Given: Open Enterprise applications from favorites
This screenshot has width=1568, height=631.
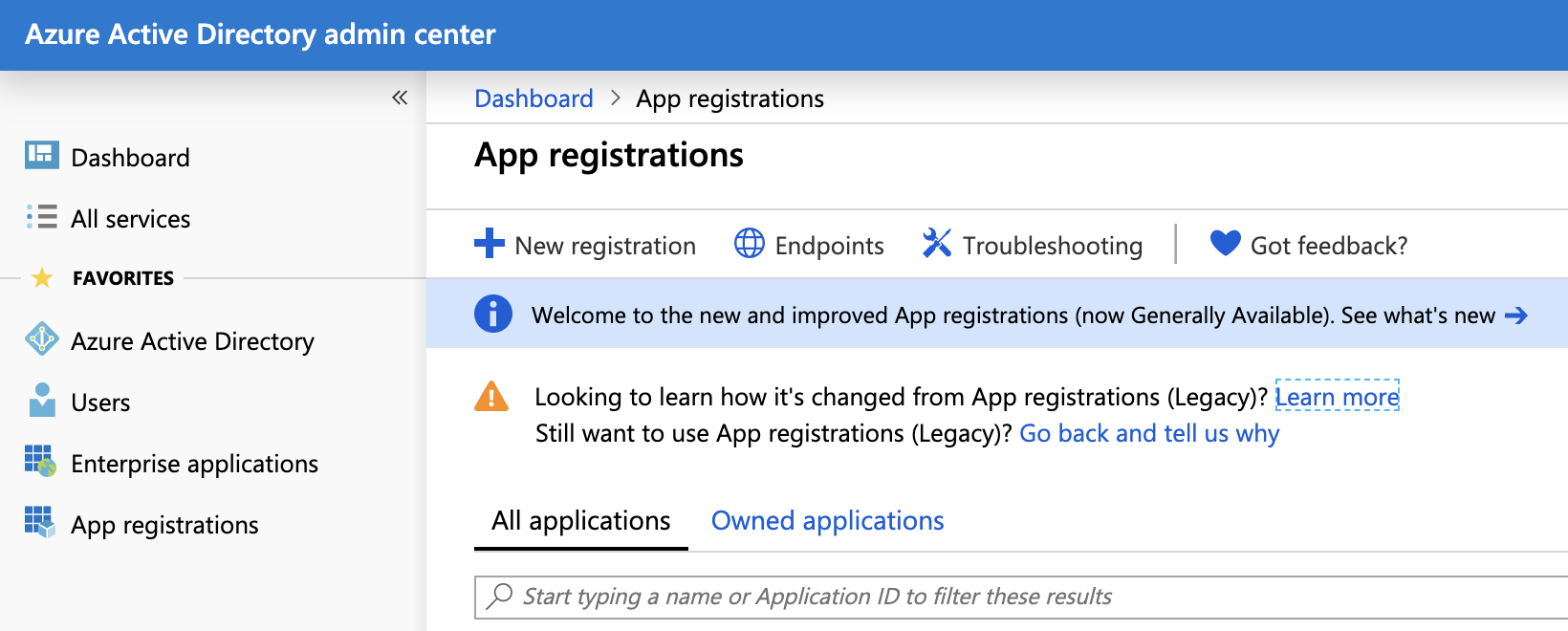Looking at the screenshot, I should (194, 464).
